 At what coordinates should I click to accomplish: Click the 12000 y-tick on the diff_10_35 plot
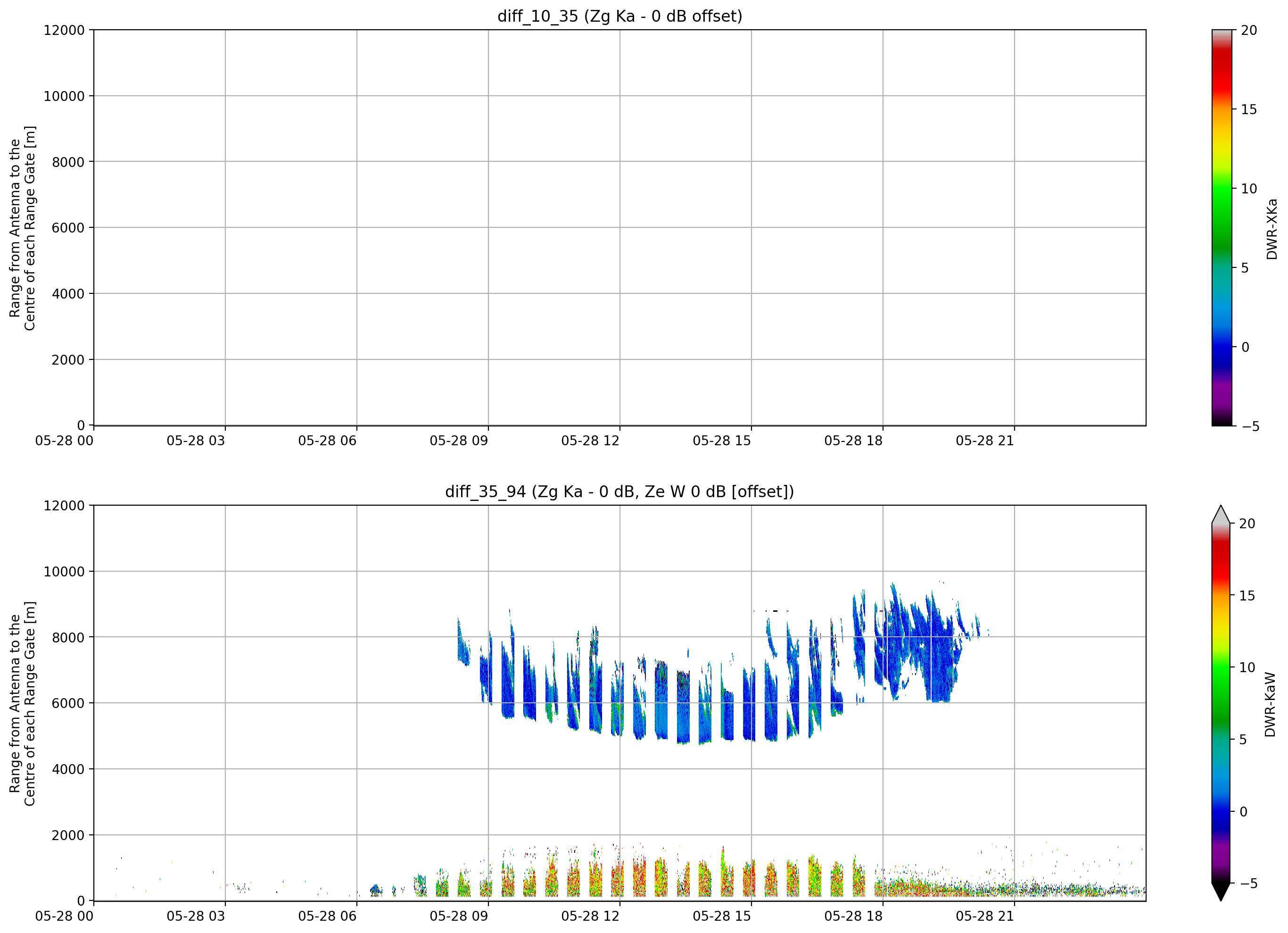(64, 30)
